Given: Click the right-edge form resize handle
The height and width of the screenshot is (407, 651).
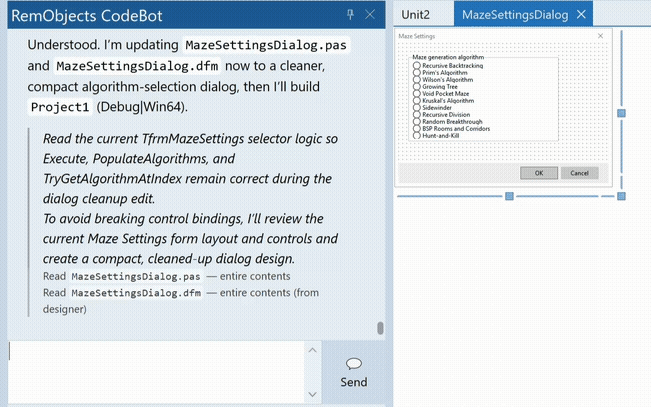Looking at the screenshot, I should (621, 113).
